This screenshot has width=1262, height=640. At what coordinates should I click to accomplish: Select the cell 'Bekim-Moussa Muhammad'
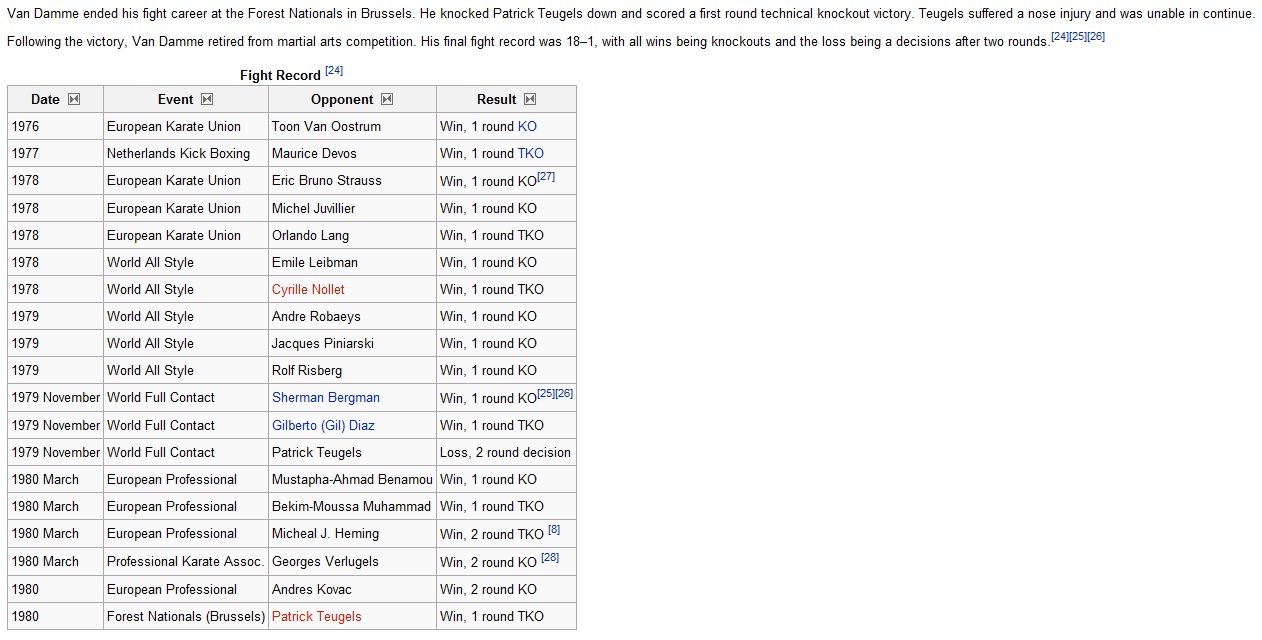352,506
